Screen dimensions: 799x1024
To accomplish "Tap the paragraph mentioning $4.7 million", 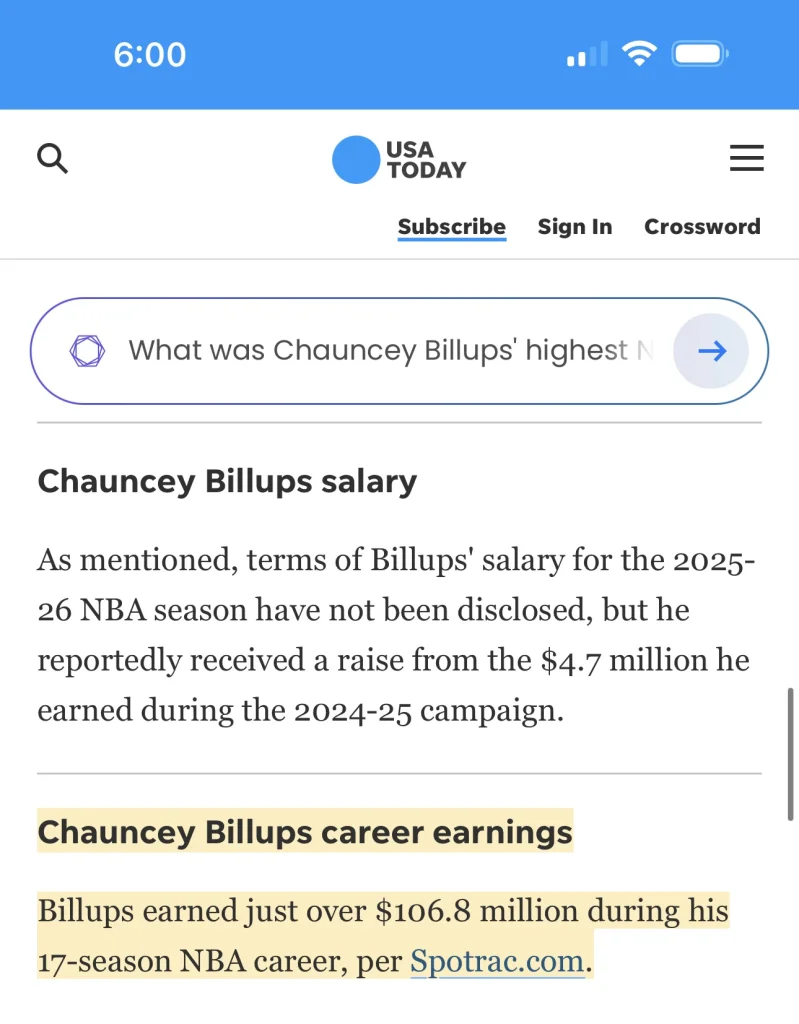I will point(396,635).
